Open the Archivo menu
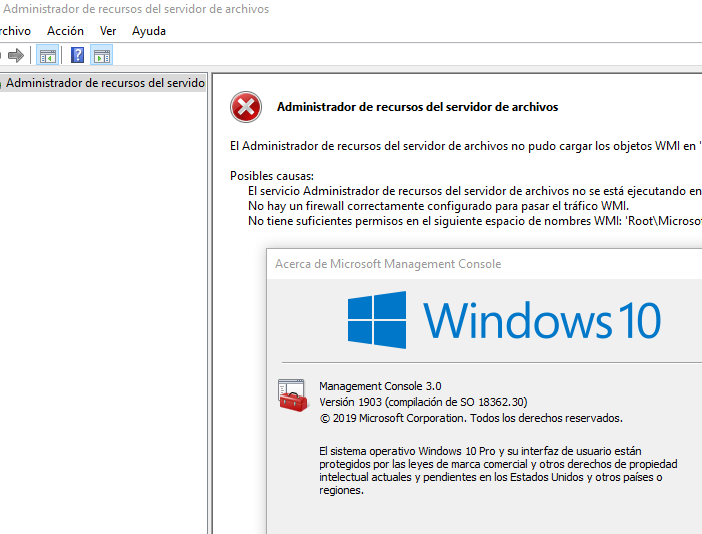The width and height of the screenshot is (702, 534). 14,31
